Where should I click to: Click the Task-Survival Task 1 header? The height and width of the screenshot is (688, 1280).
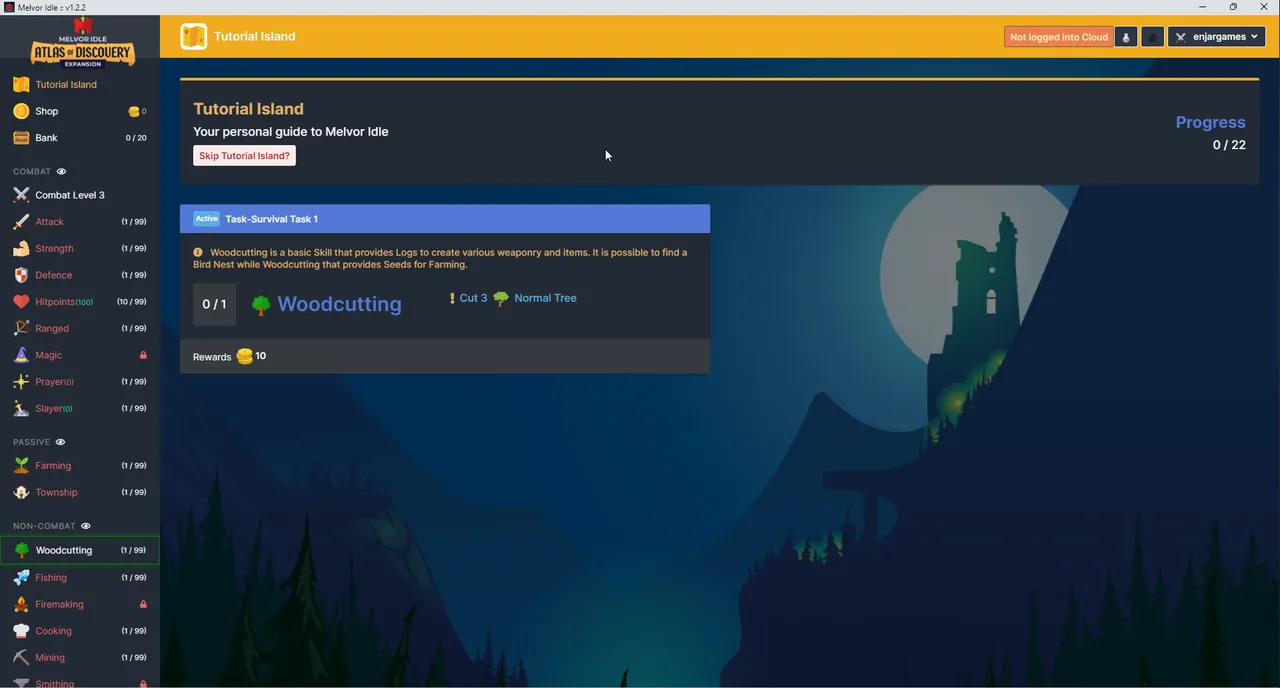tap(445, 219)
